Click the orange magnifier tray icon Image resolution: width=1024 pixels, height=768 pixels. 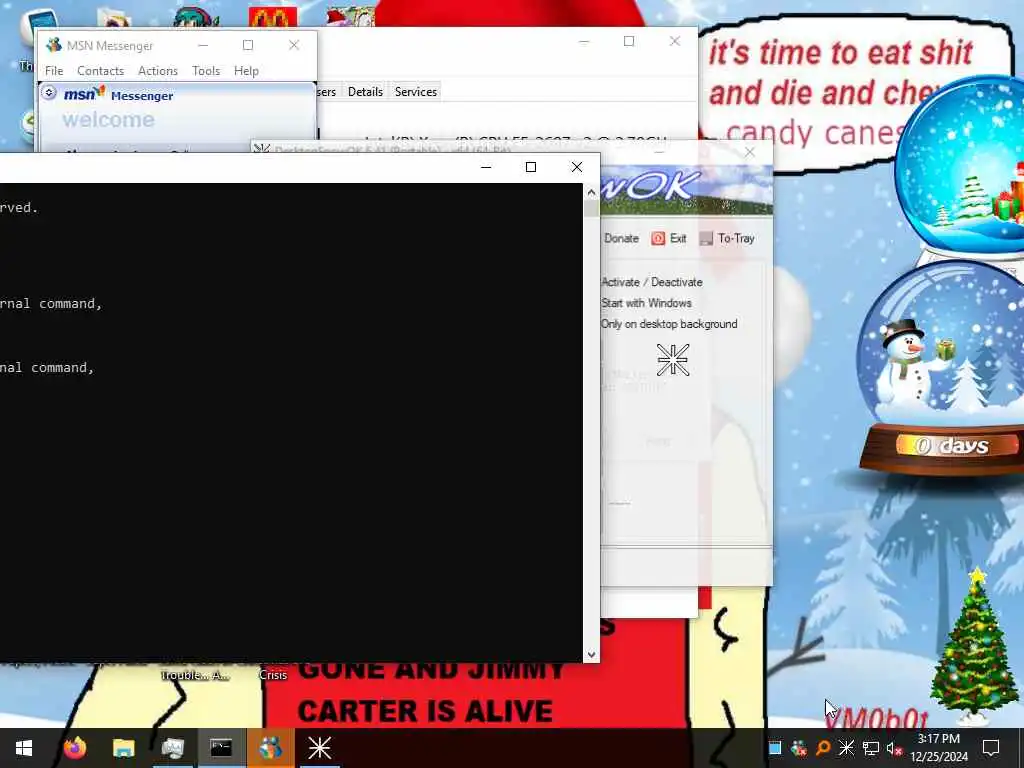tap(822, 748)
